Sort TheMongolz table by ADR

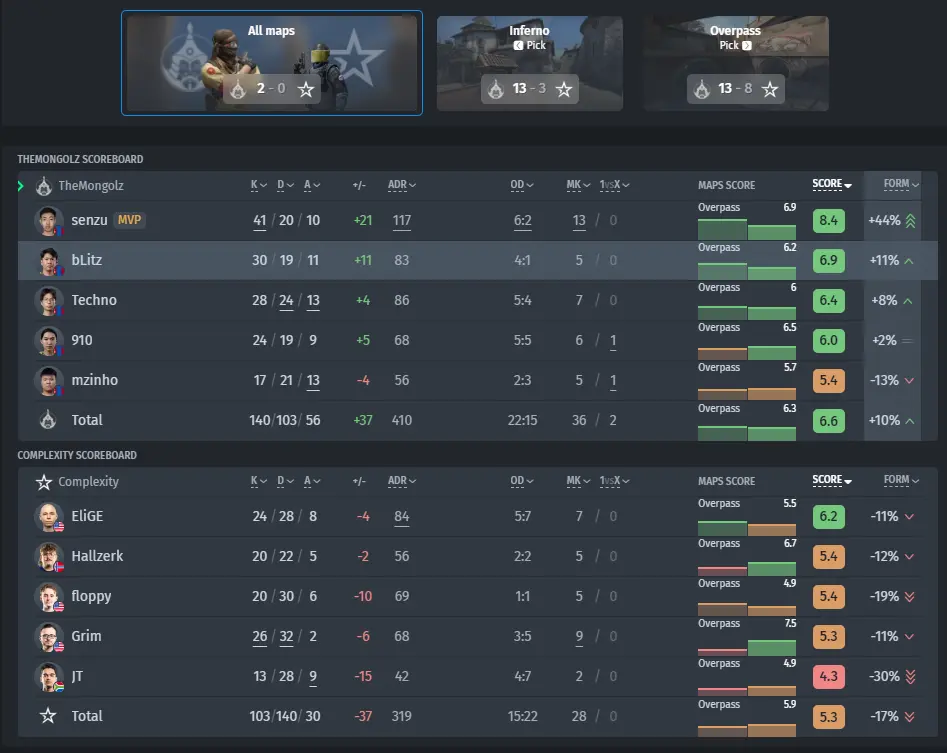tap(402, 185)
